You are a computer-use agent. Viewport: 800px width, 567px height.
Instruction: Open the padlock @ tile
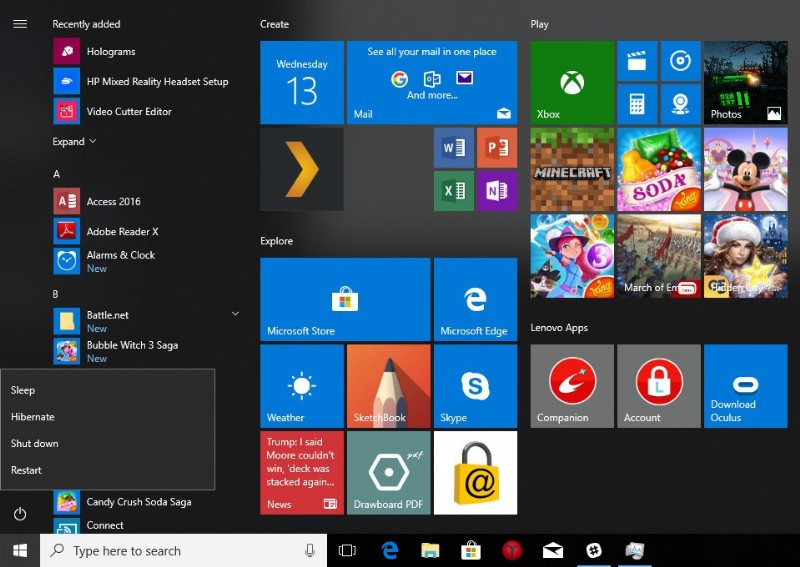[x=475, y=473]
